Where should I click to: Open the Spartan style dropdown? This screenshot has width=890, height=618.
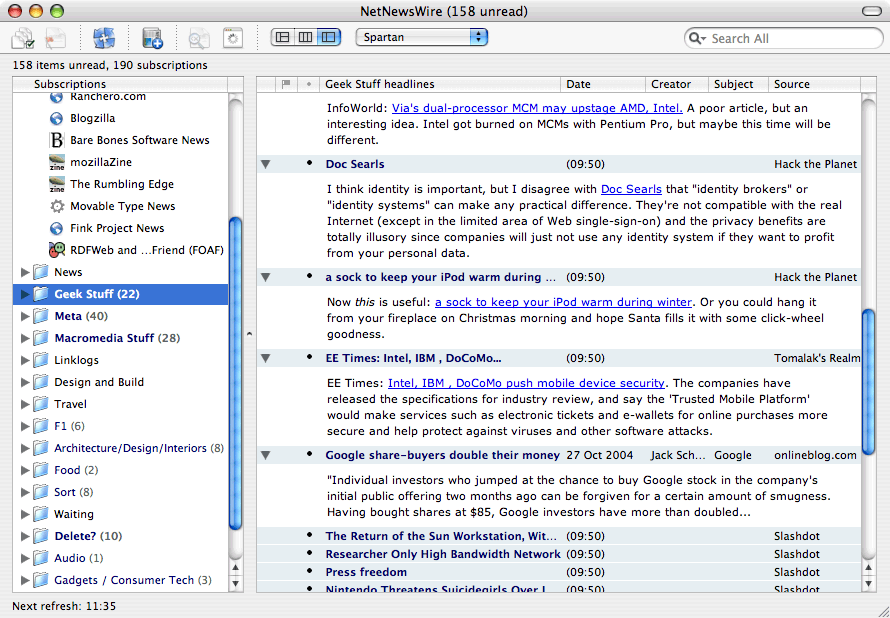(421, 37)
